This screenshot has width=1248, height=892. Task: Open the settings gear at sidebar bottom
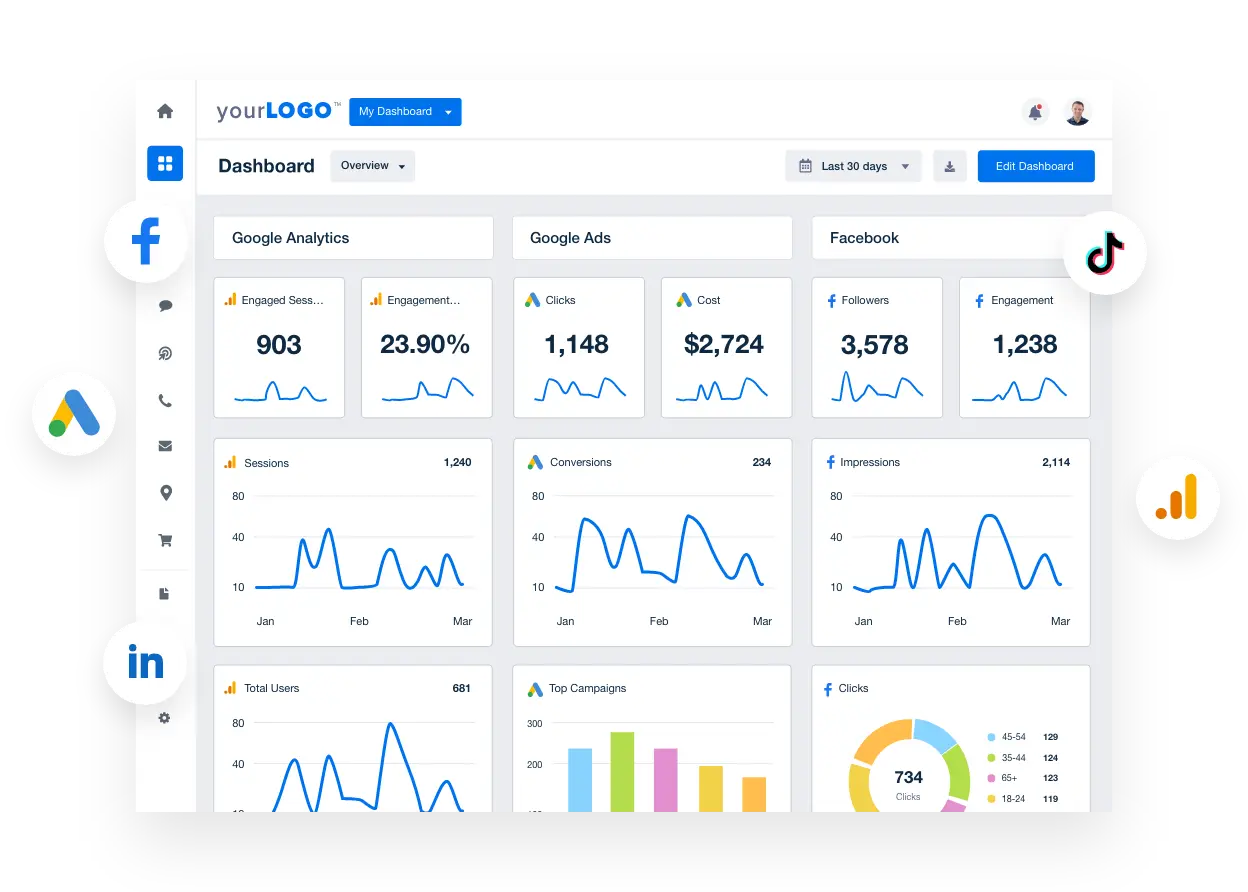164,718
